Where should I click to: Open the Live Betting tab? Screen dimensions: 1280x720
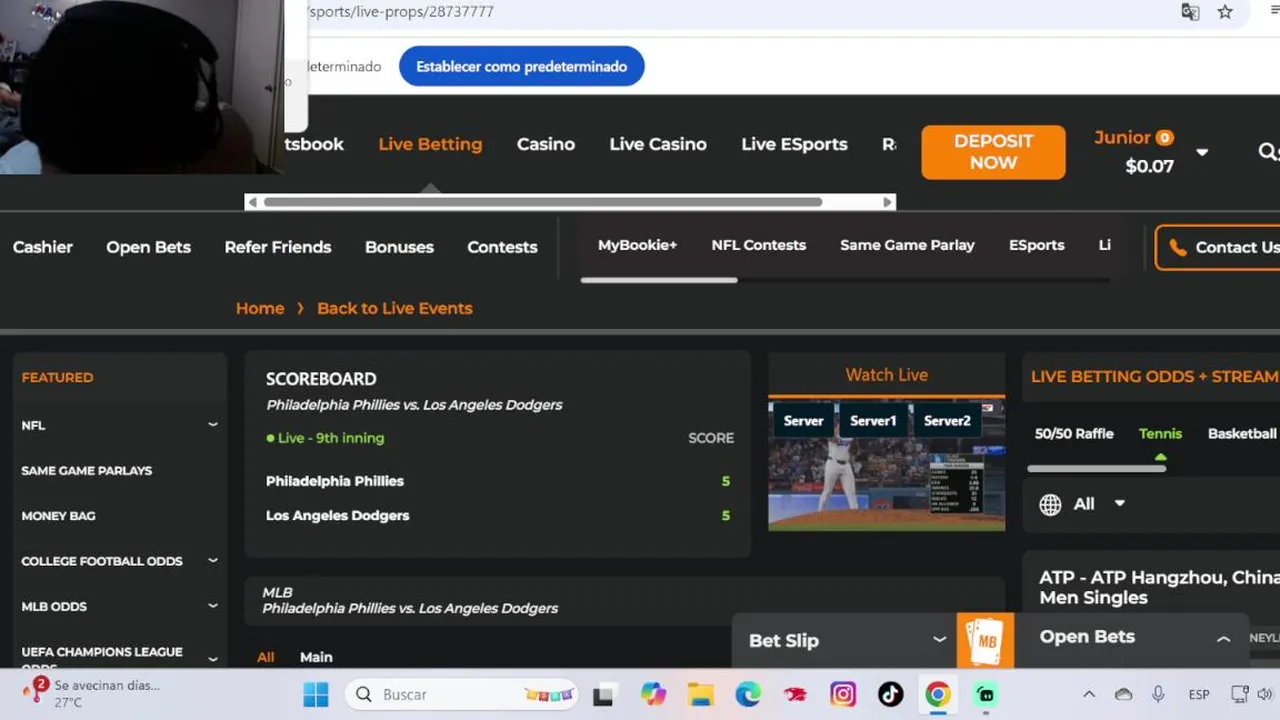coord(430,144)
